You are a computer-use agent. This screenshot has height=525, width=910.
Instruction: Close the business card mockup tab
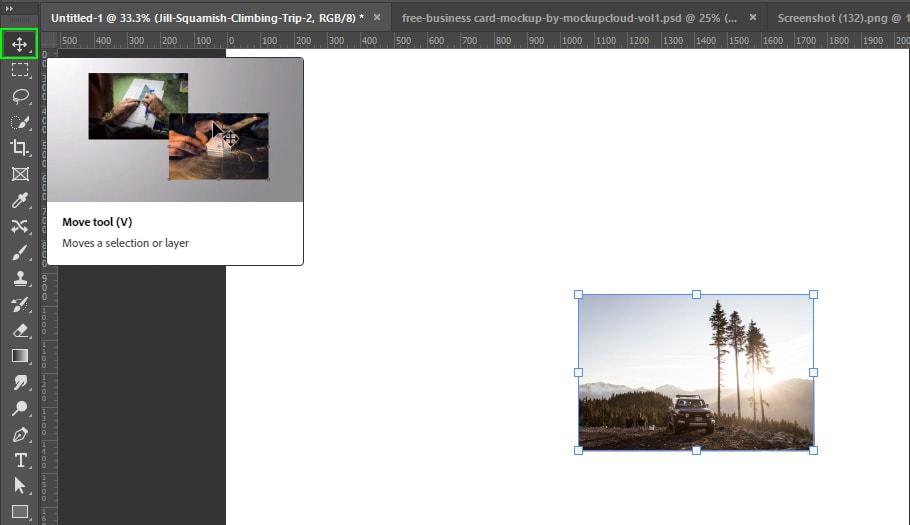753,17
